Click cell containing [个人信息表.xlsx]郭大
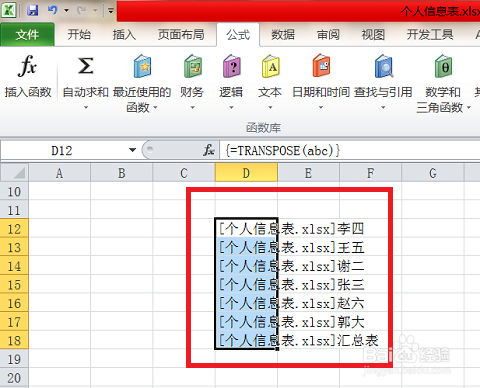Image resolution: width=480 pixels, height=388 pixels. click(x=246, y=322)
